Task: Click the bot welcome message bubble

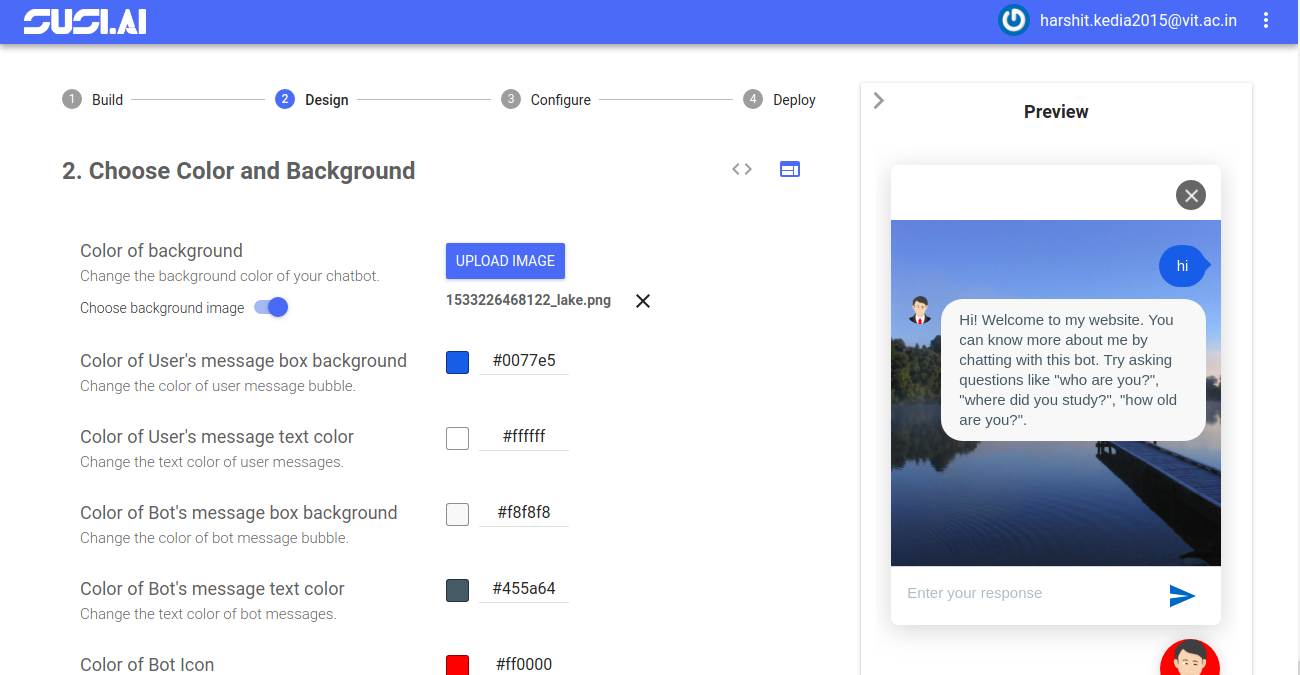Action: [x=1073, y=370]
